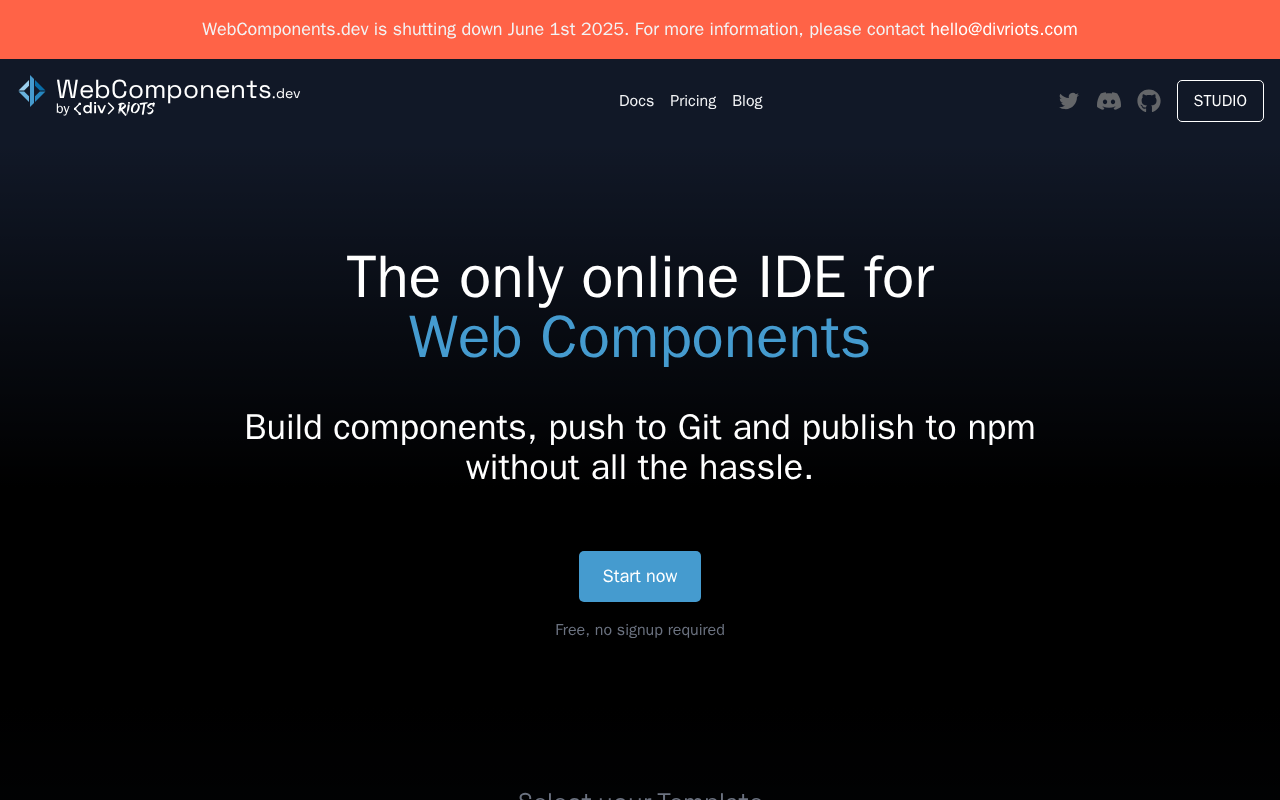Click the 'Select your Template' heading
Screen dimensions: 1280x800
tap(640, 795)
